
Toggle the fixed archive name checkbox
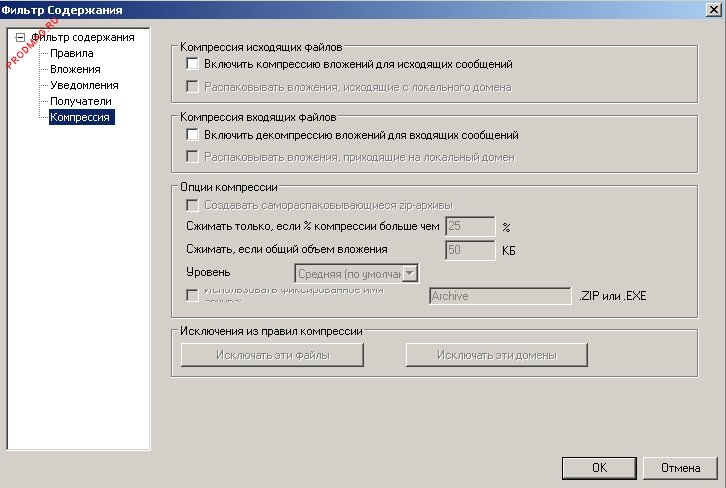point(193,295)
